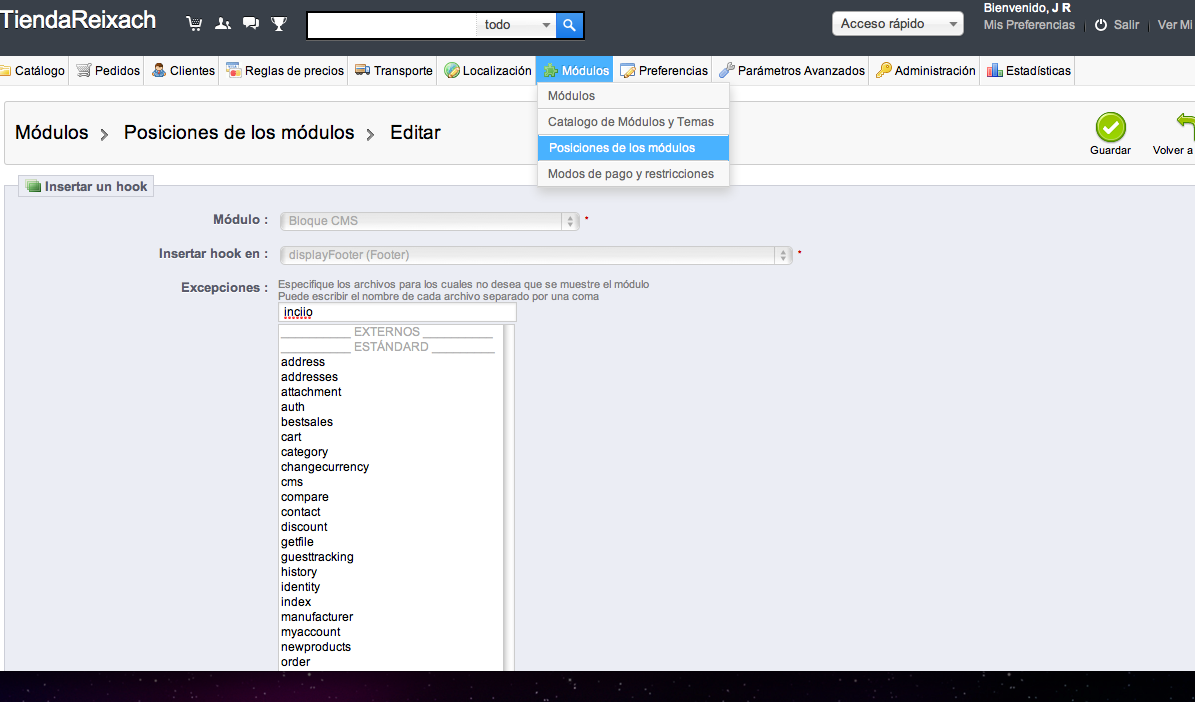Click the TiendaReixach store title
Screen dimensions: 1195x702
[78, 21]
